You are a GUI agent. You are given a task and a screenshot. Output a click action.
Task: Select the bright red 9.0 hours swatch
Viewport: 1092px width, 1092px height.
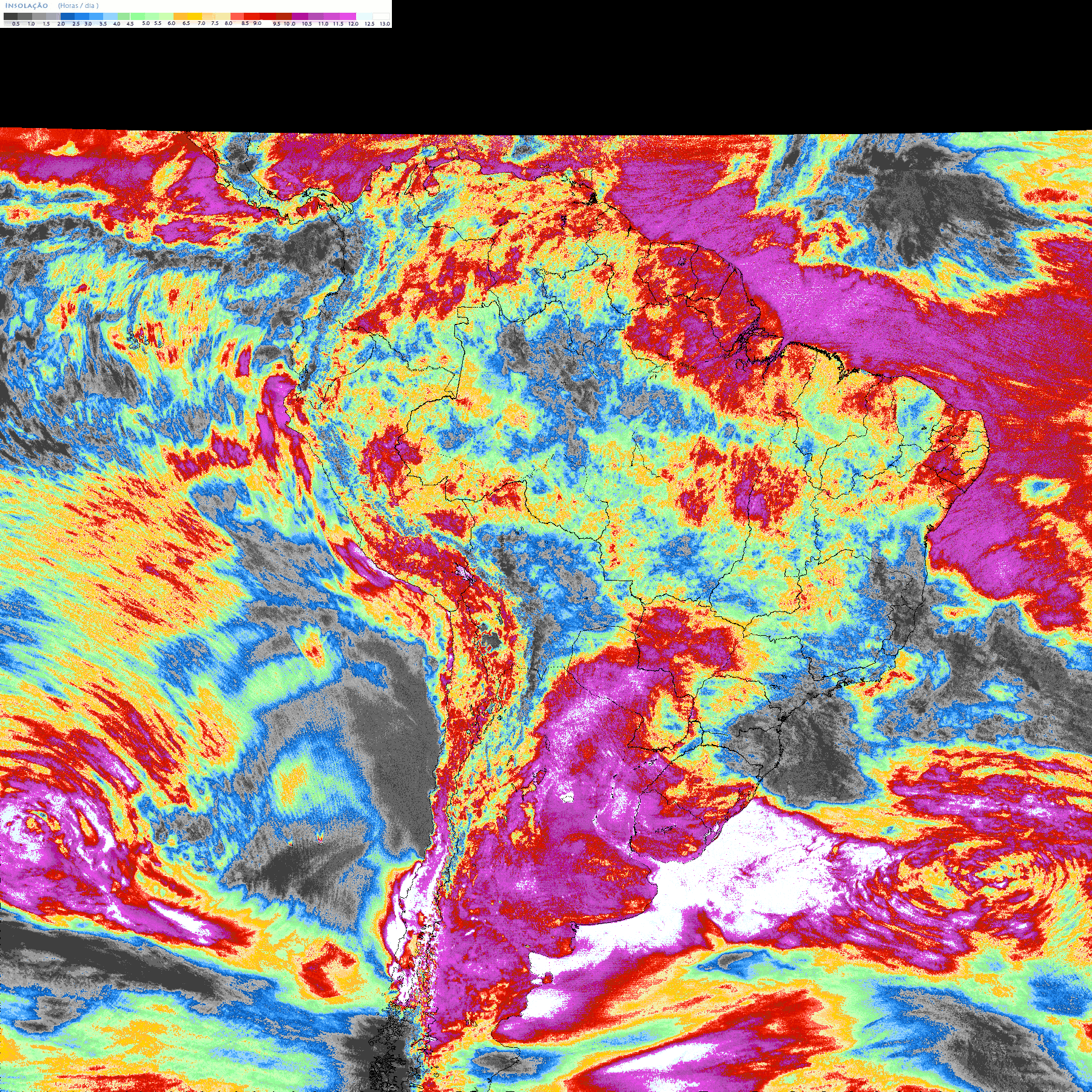click(252, 16)
